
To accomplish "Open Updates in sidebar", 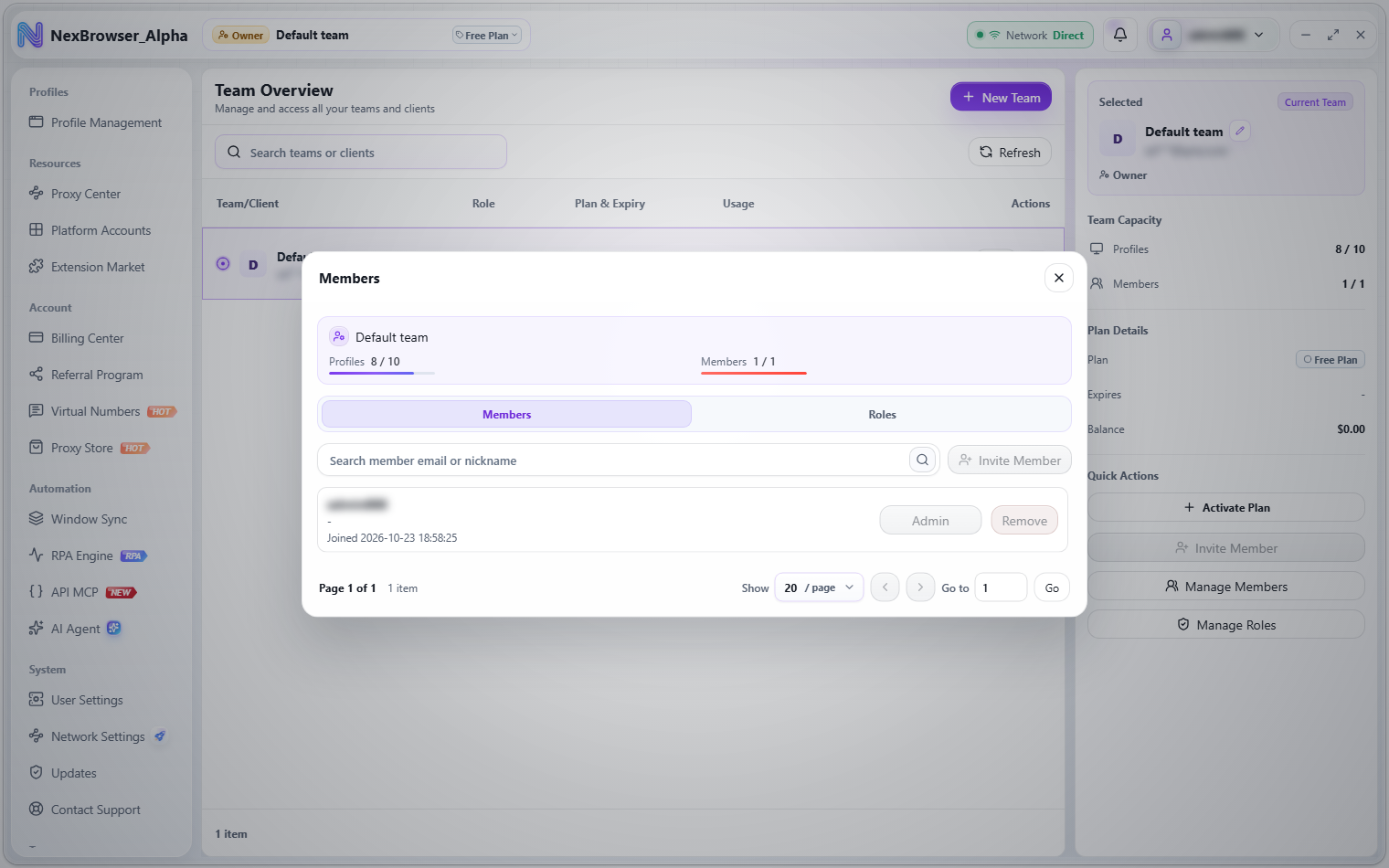I will (63, 773).
